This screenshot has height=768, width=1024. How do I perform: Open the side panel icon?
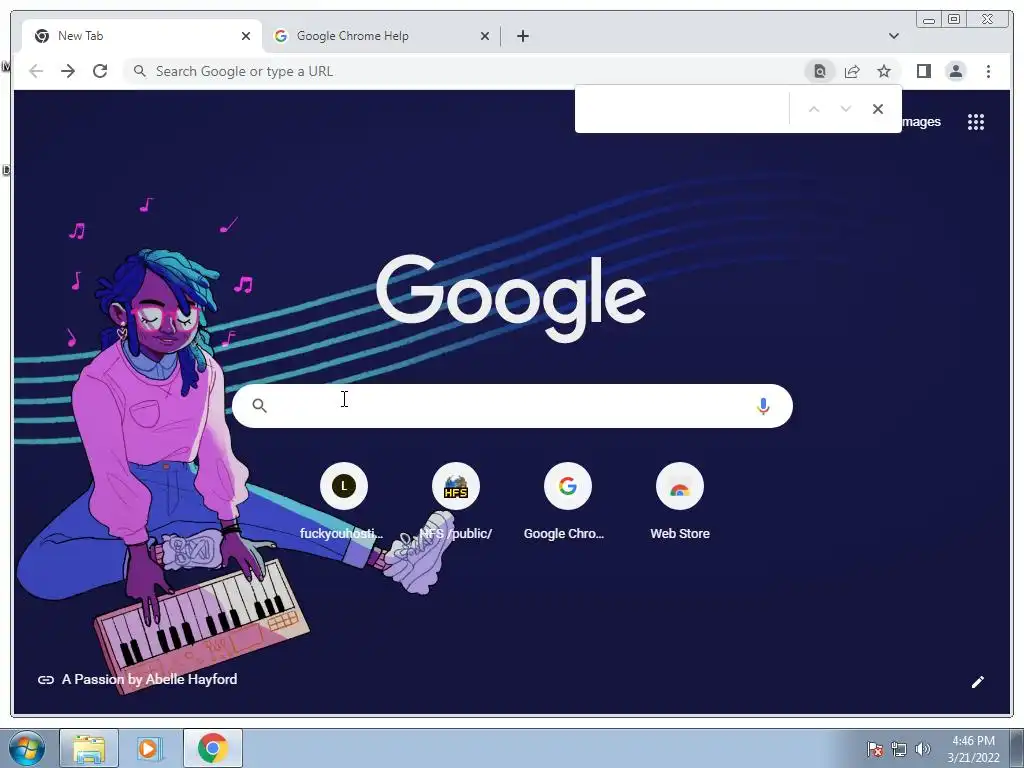923,71
